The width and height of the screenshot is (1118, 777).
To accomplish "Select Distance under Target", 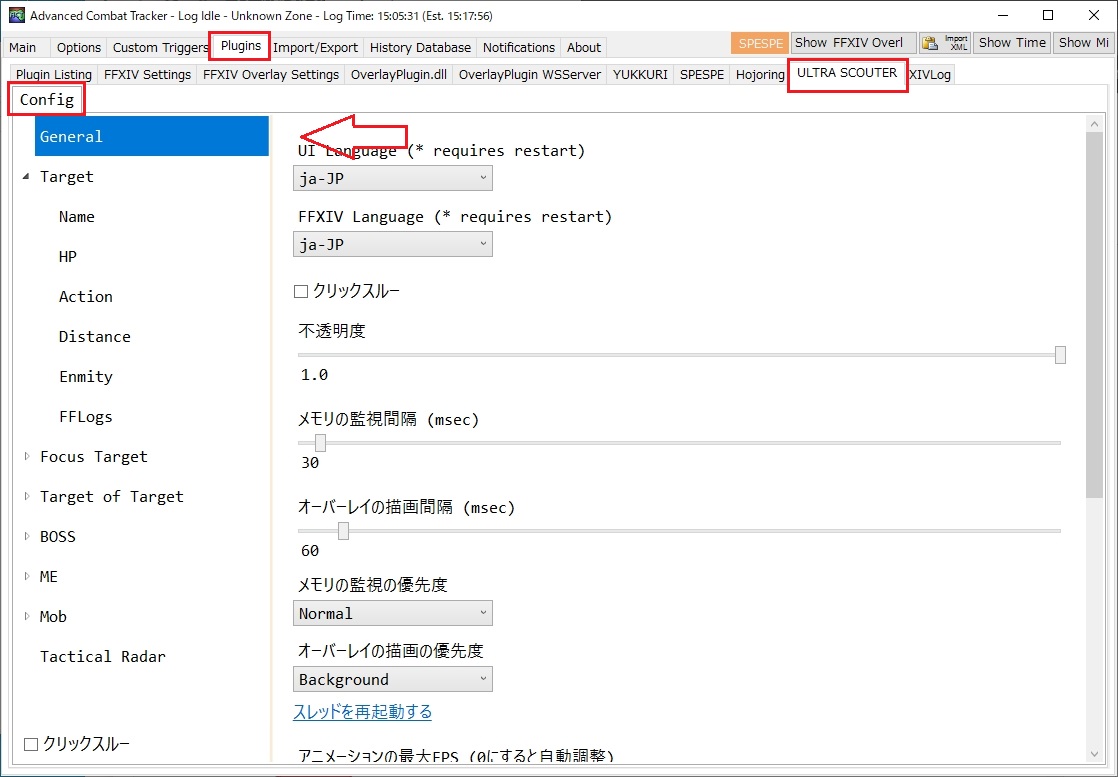I will [x=95, y=336].
